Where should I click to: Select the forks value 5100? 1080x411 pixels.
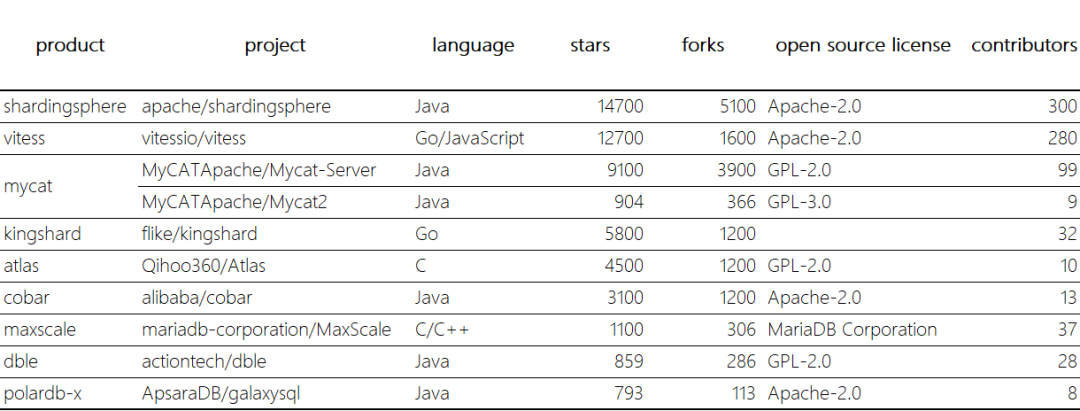coord(736,107)
